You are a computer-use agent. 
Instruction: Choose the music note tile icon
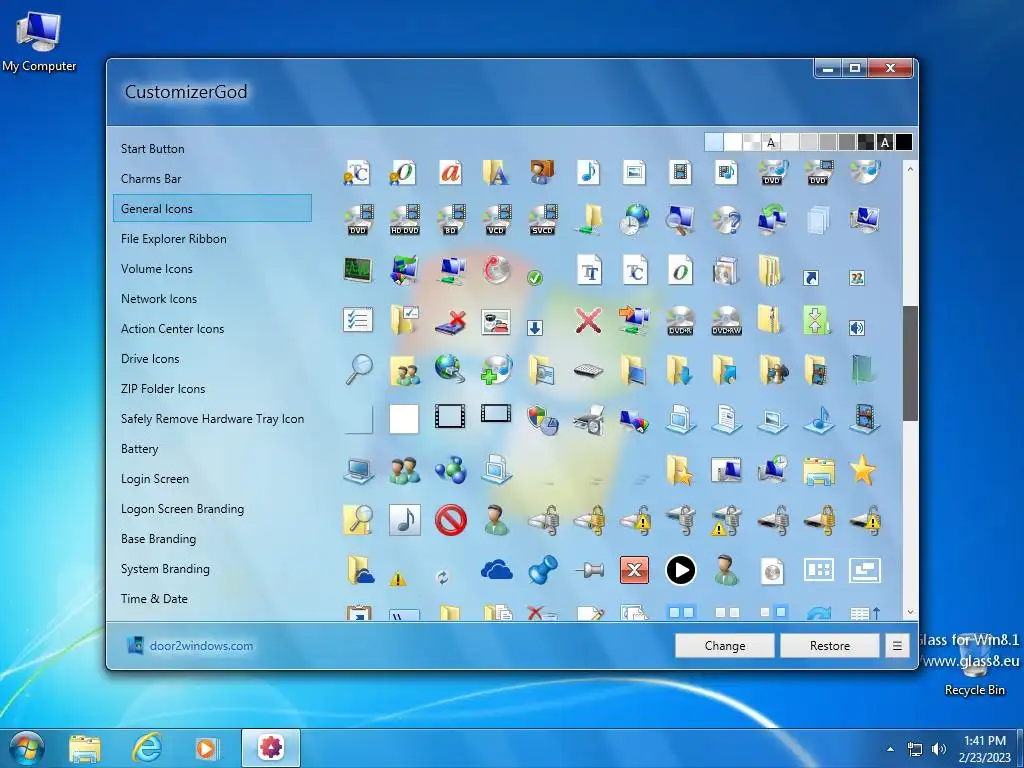tap(404, 520)
